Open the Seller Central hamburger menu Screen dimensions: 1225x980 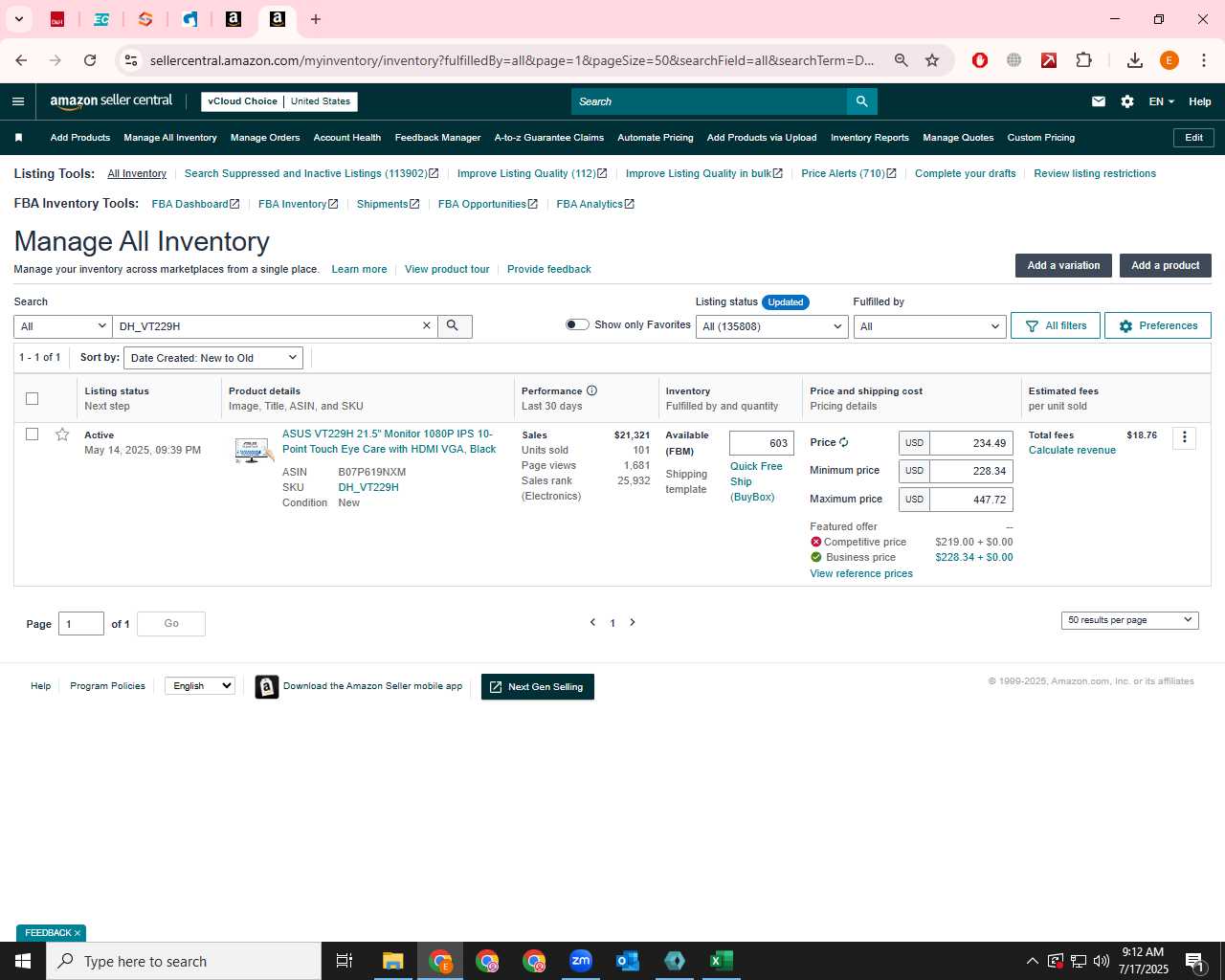tap(18, 101)
